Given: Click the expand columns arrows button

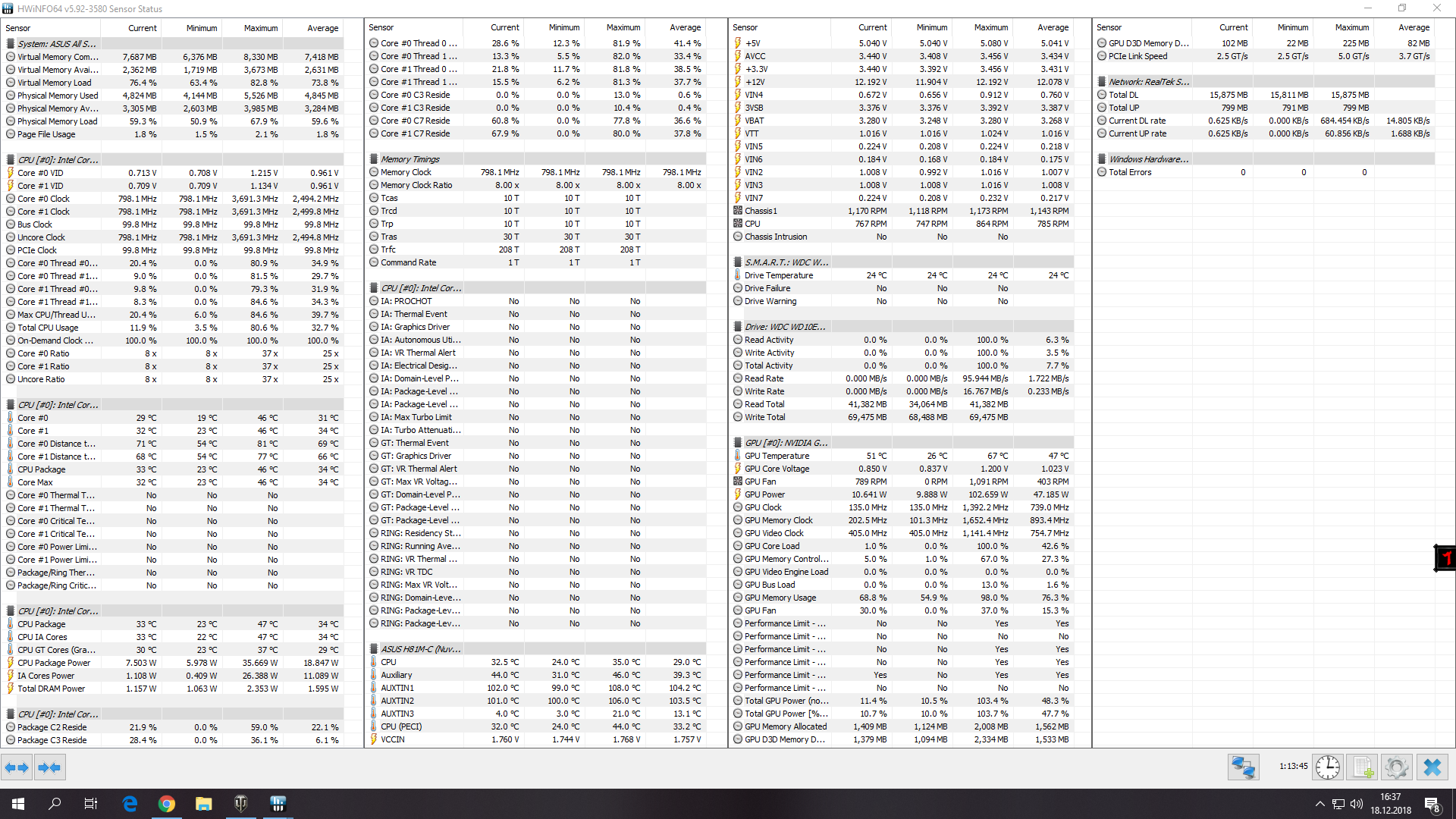Looking at the screenshot, I should point(17,767).
